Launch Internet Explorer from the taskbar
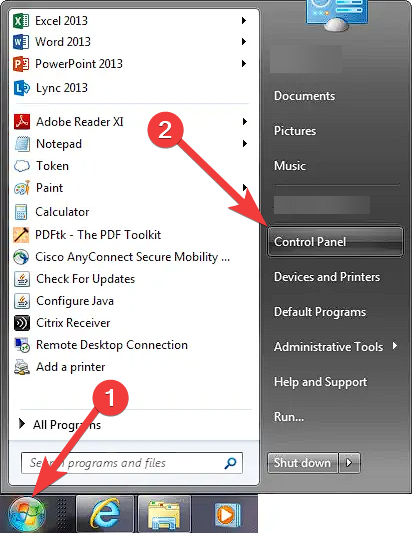 (105, 514)
